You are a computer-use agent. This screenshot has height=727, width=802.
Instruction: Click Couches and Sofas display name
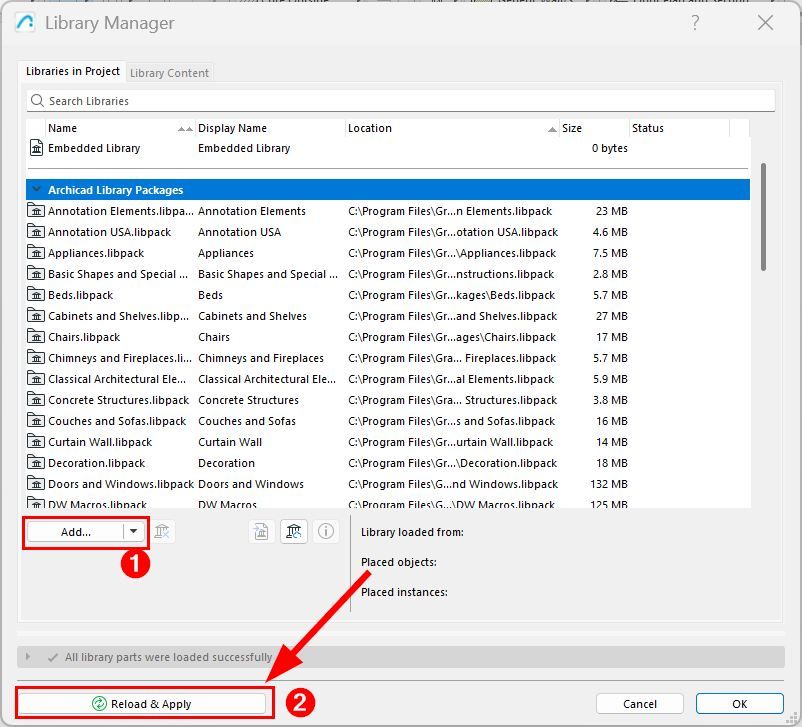click(x=247, y=421)
